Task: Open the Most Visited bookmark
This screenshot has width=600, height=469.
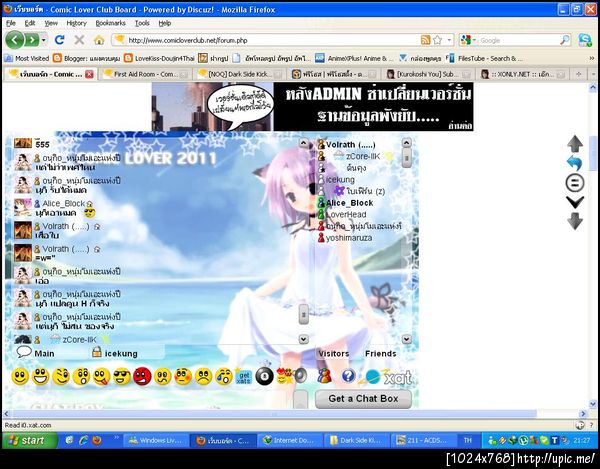Action: pyautogui.click(x=27, y=58)
